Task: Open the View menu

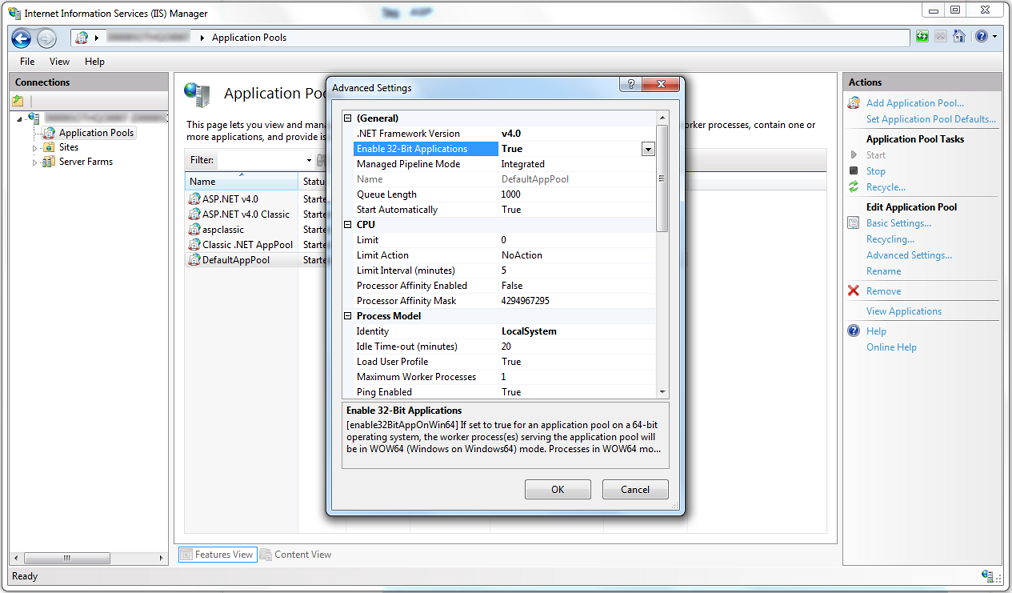Action: point(59,61)
